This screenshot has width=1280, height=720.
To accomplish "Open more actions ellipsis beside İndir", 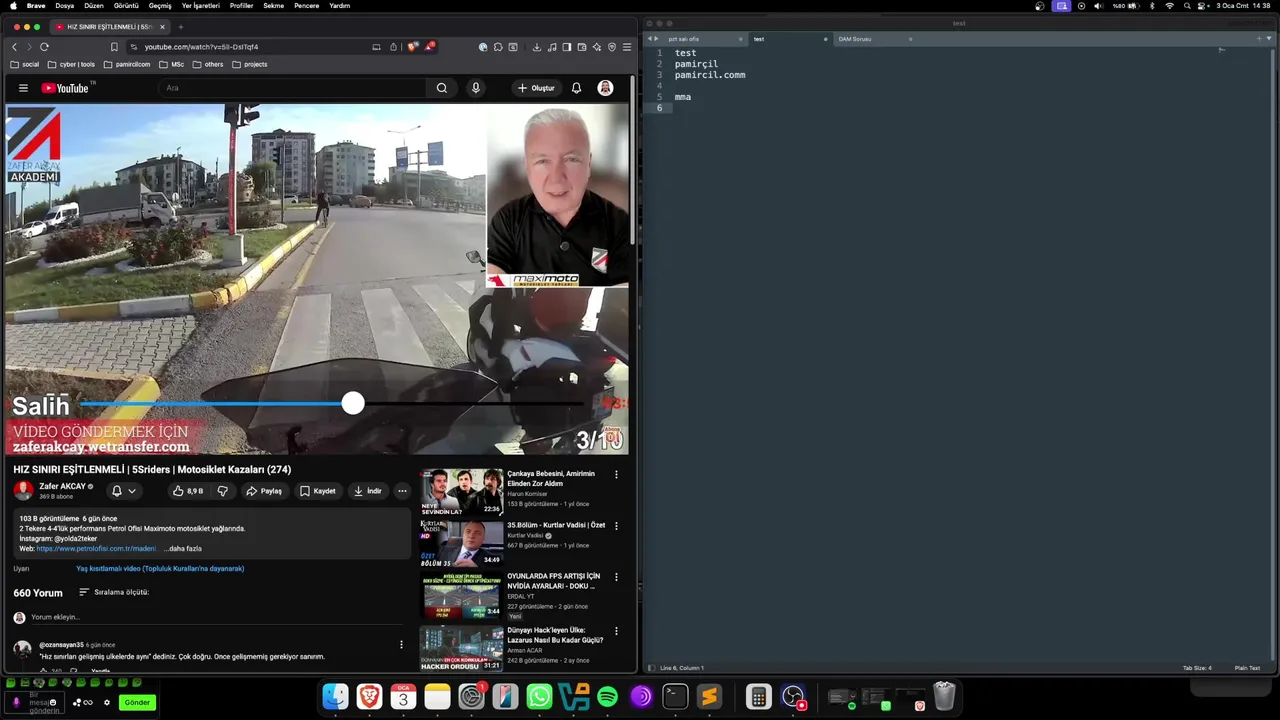I will click(x=402, y=491).
